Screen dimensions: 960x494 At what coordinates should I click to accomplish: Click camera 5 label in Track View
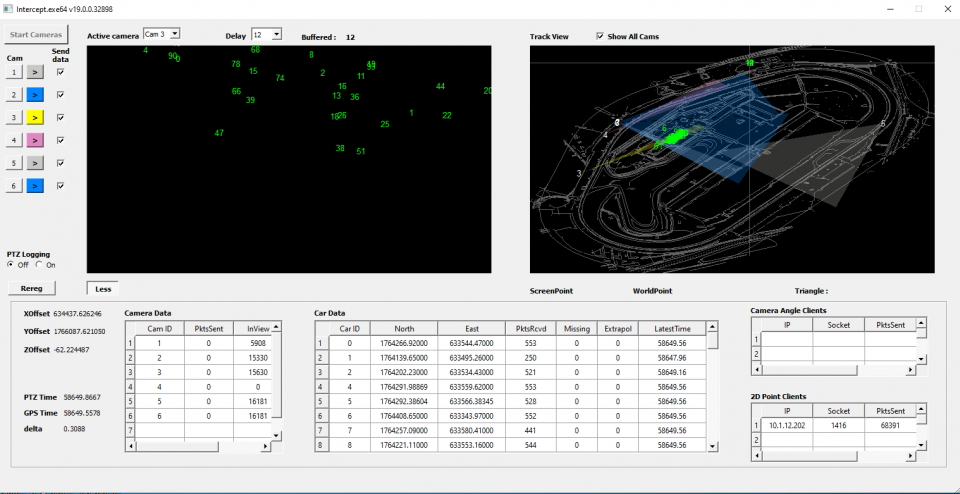coord(882,123)
